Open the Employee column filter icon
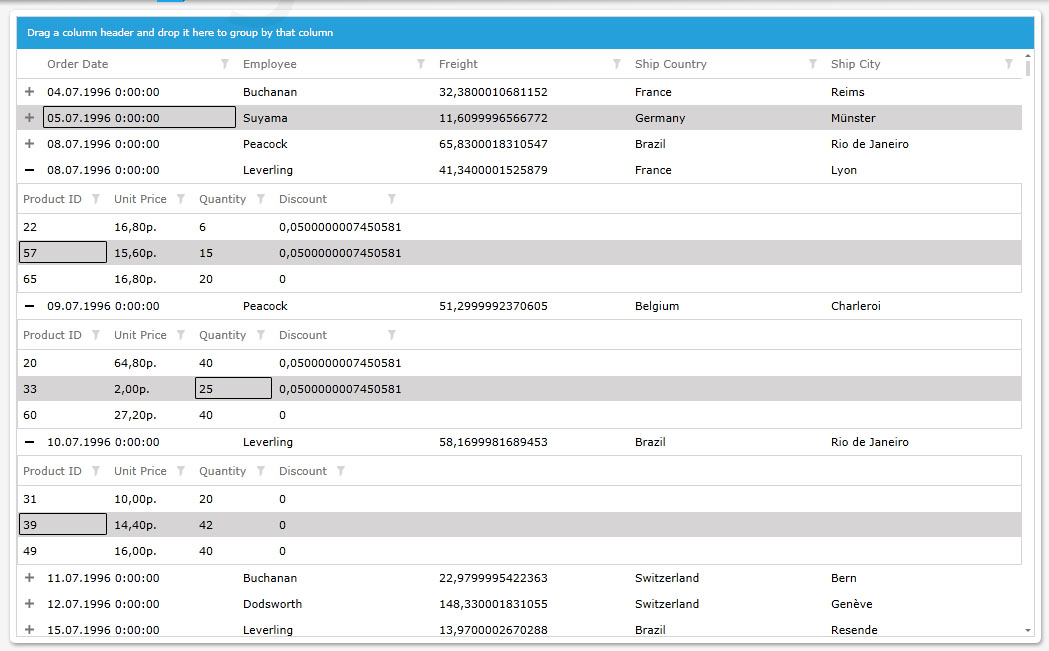Screen dimensions: 1049x651 (421, 64)
